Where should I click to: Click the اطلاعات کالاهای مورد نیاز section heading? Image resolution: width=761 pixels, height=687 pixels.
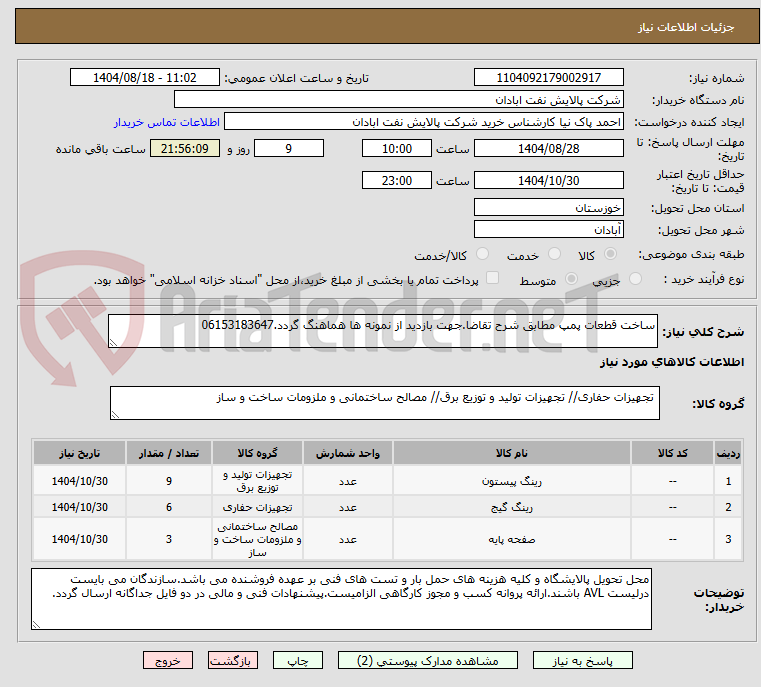pos(672,362)
